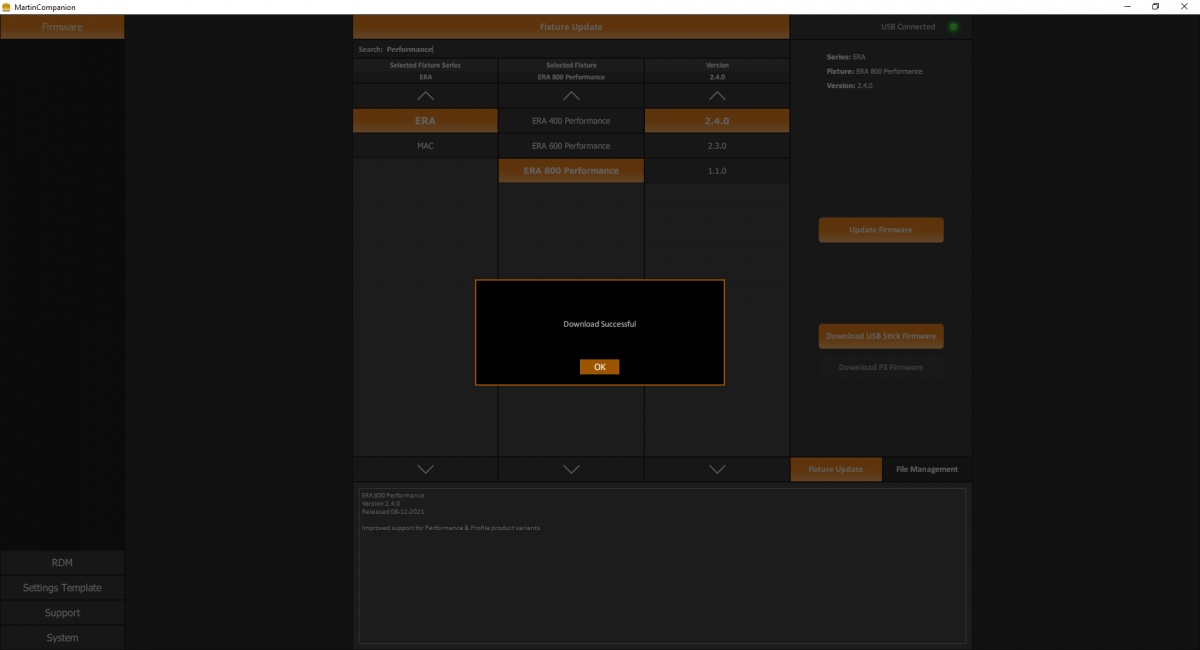Move up in the version list
The image size is (1200, 650).
point(717,96)
